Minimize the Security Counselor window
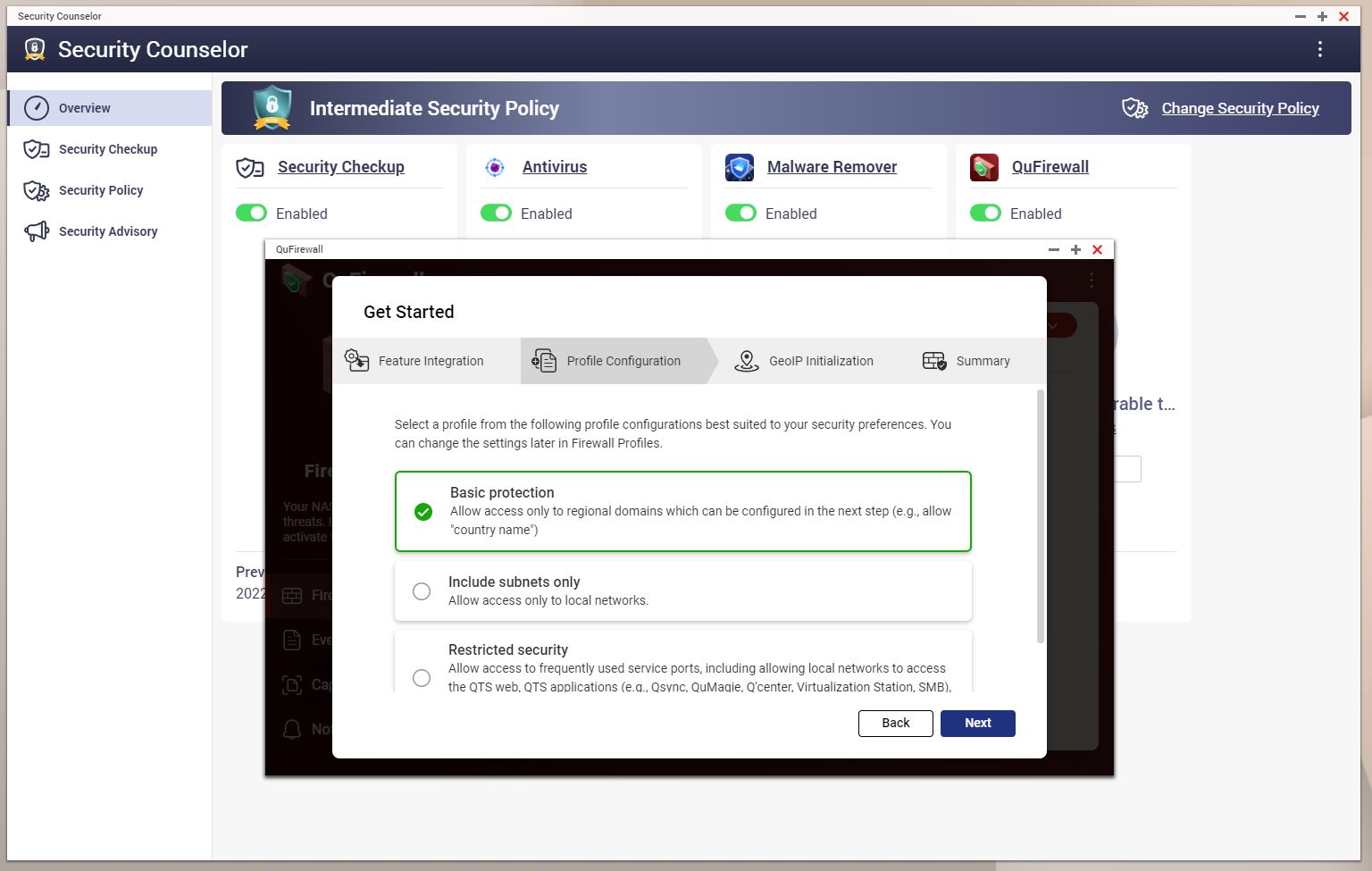 (x=1301, y=16)
